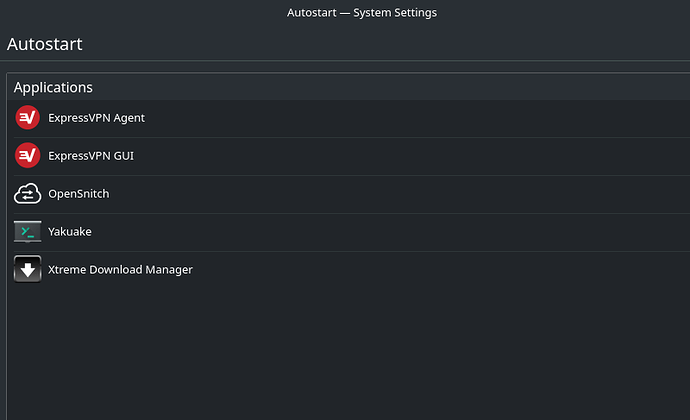Click the OpenSnitch cloud icon
The width and height of the screenshot is (690, 420).
click(27, 194)
